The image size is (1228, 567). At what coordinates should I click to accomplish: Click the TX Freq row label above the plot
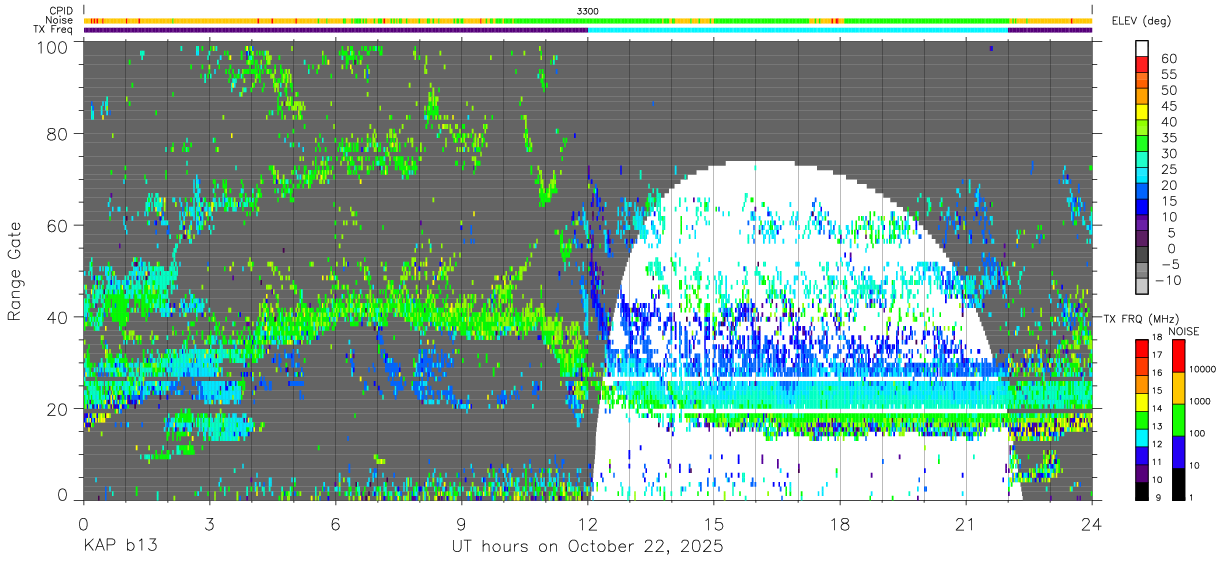coord(54,30)
